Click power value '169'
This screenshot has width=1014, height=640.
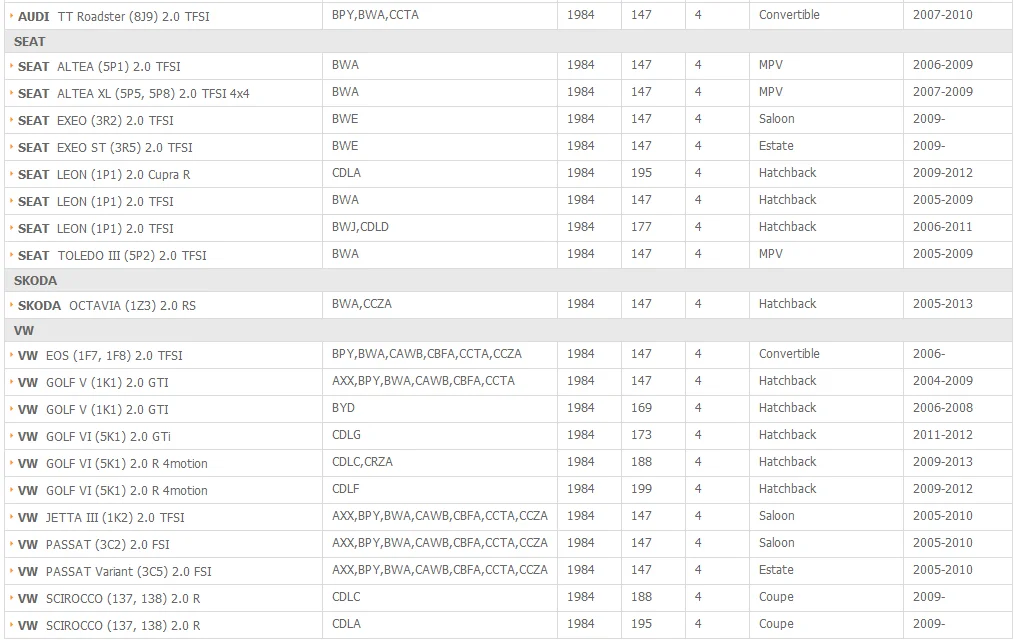pos(642,408)
